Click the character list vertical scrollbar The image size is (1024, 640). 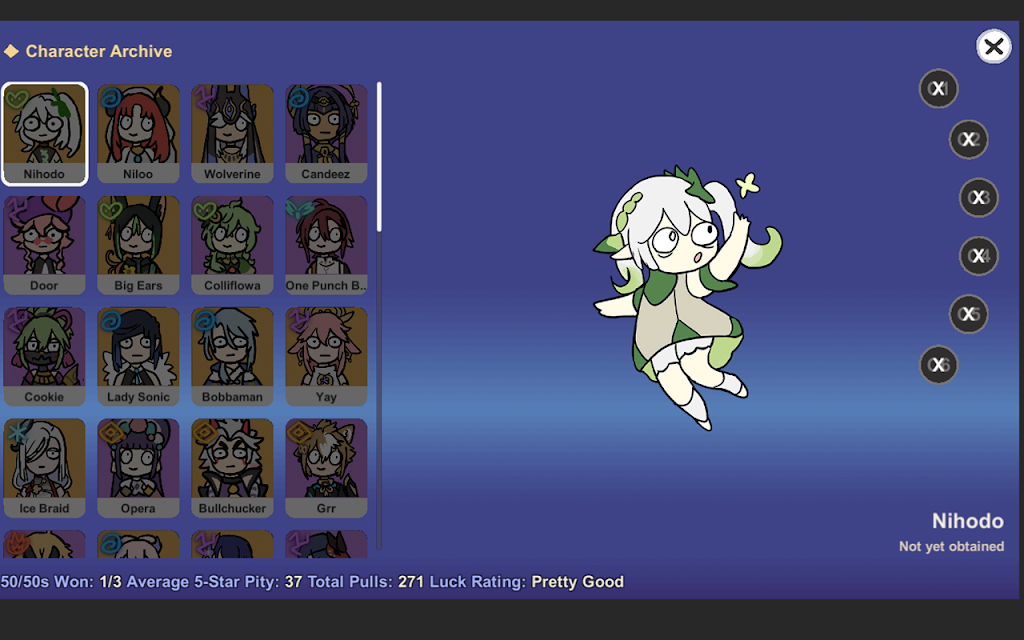click(x=379, y=160)
